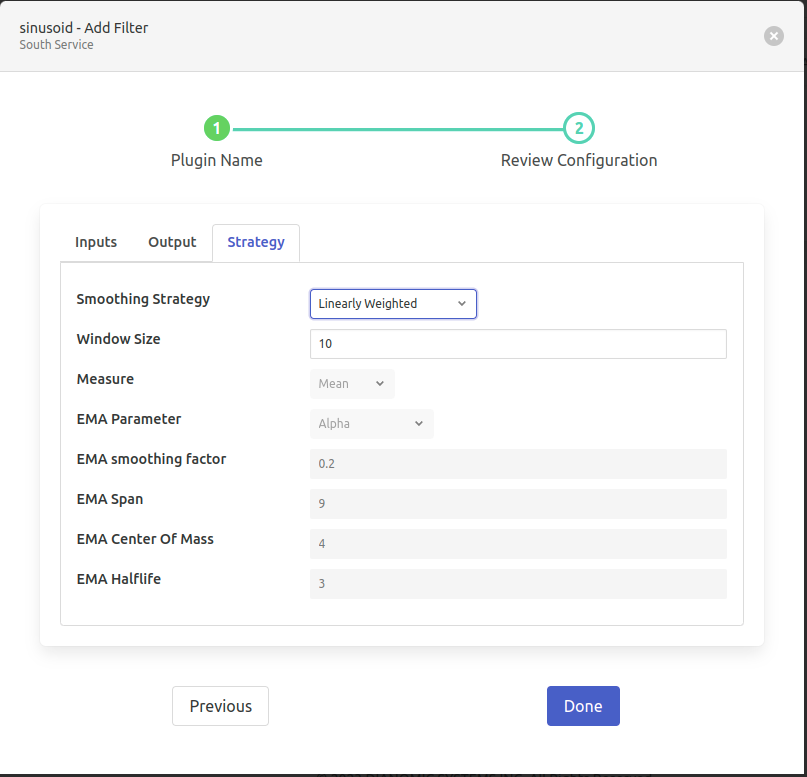
Task: Click the green step 1 circle
Action: 217,129
